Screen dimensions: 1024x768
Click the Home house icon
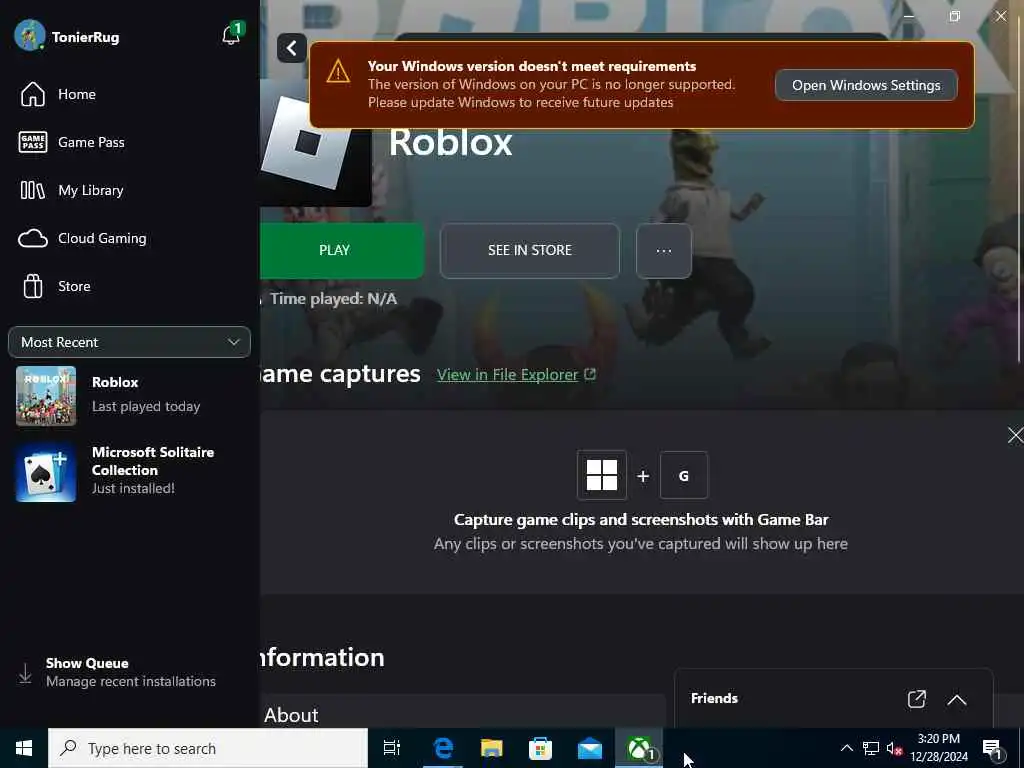pos(33,94)
